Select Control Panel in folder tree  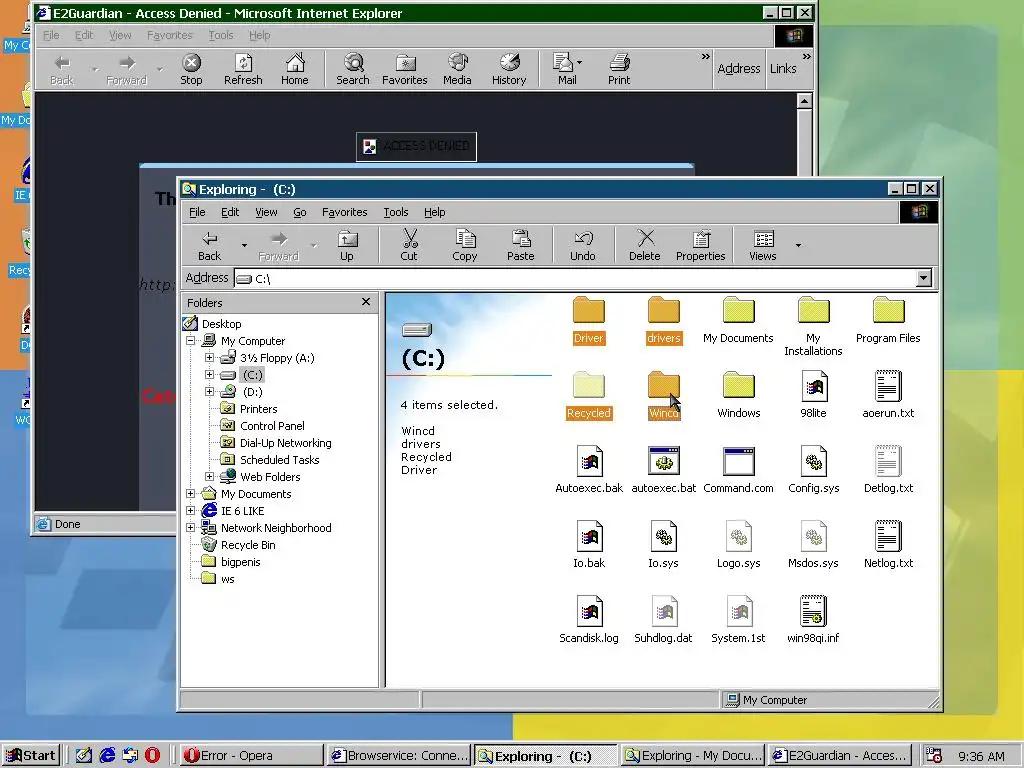tap(272, 426)
